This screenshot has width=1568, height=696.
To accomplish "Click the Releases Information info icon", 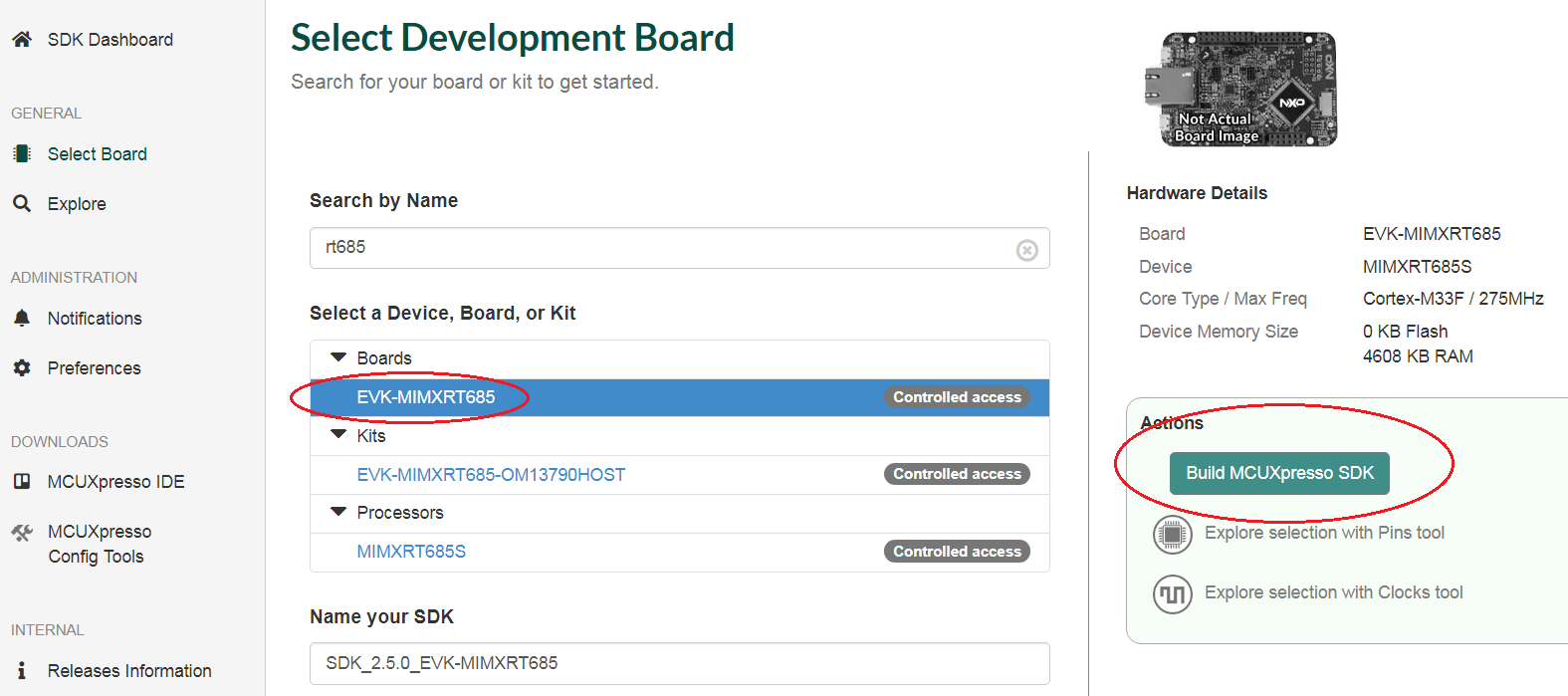I will pos(22,671).
